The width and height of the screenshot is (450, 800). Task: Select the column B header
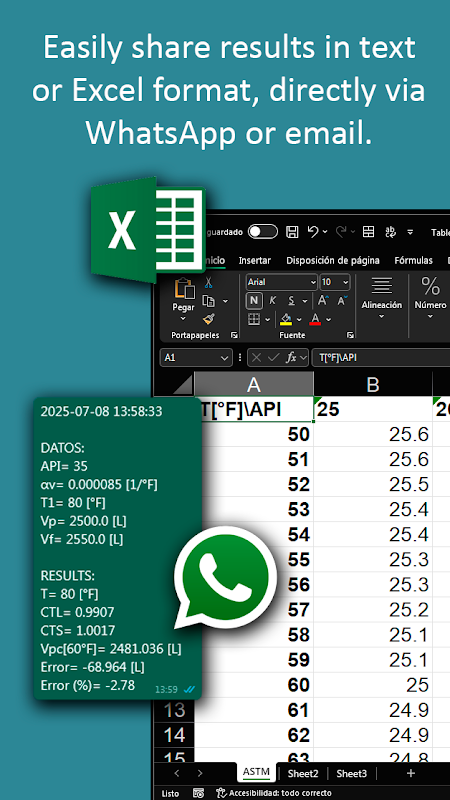click(x=373, y=385)
